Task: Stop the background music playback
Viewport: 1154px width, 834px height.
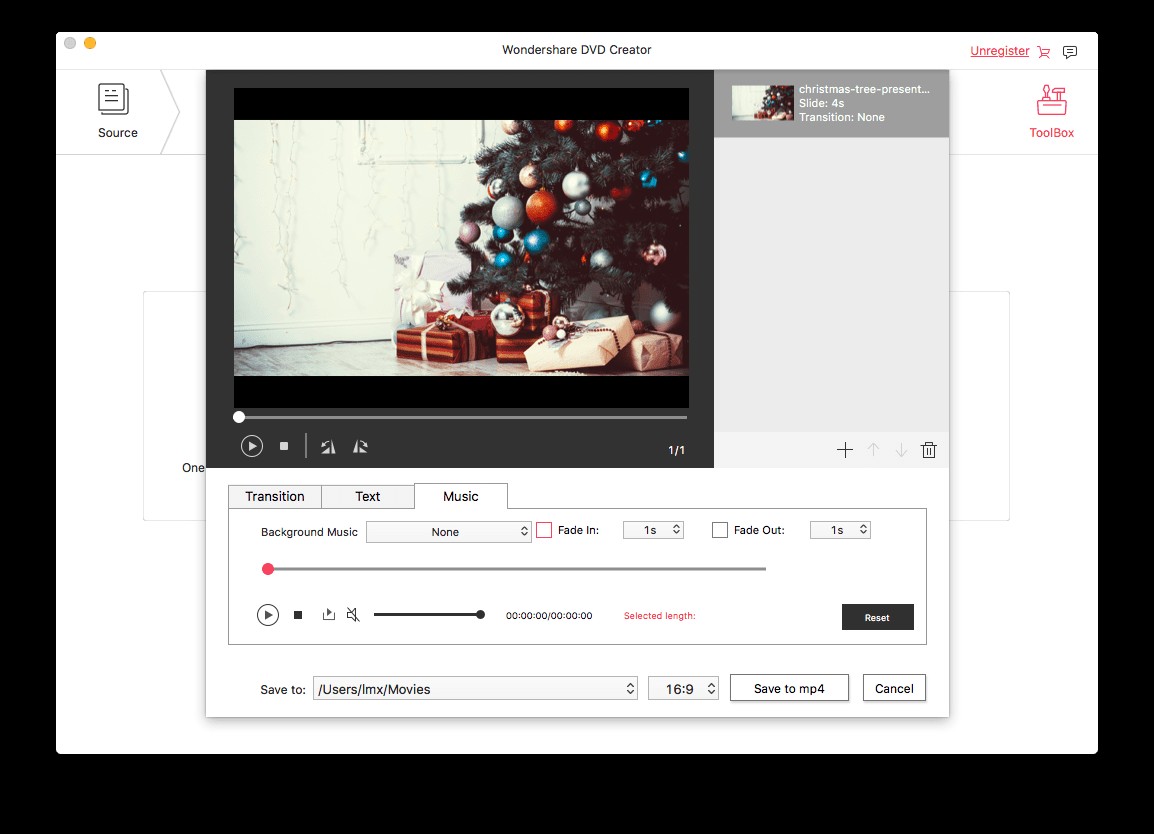Action: tap(298, 615)
